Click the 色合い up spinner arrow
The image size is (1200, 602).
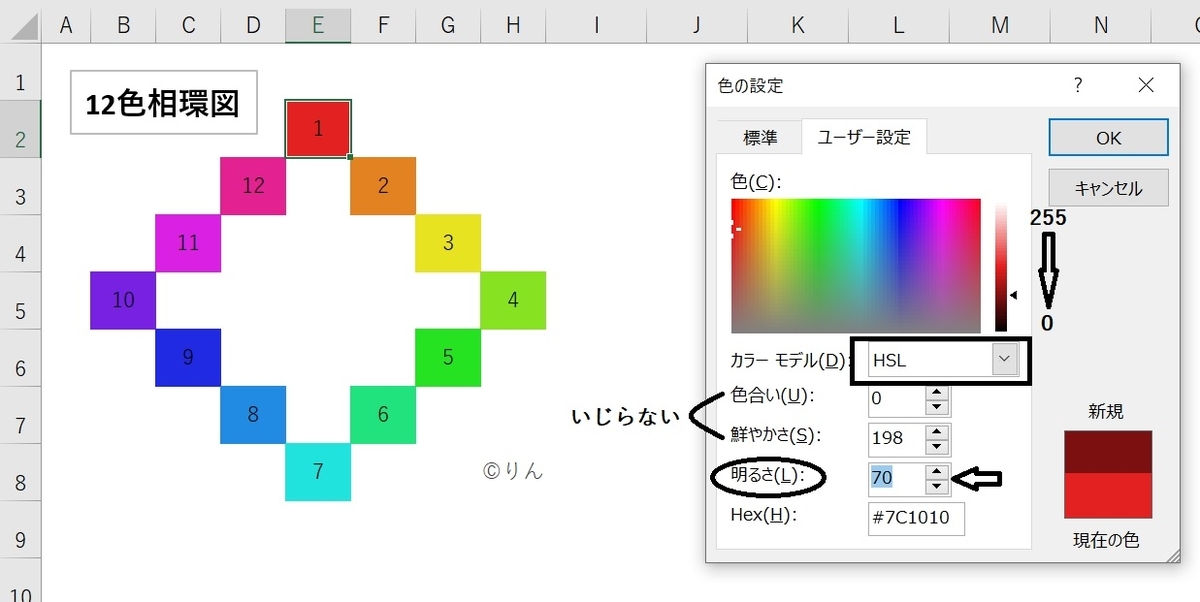click(x=935, y=393)
